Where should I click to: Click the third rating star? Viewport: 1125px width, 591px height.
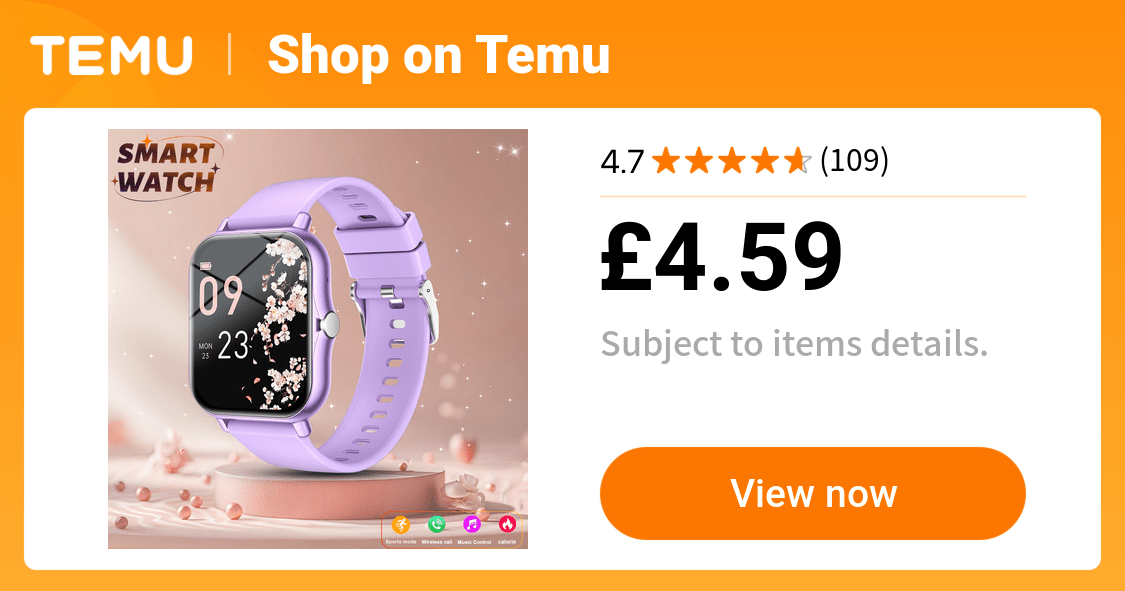tap(732, 161)
